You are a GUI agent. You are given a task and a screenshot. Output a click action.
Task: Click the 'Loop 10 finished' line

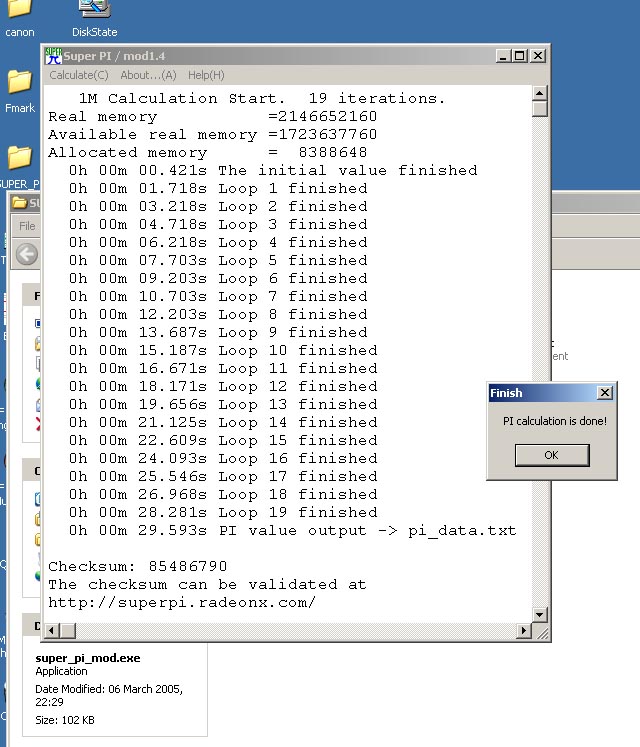click(x=223, y=351)
